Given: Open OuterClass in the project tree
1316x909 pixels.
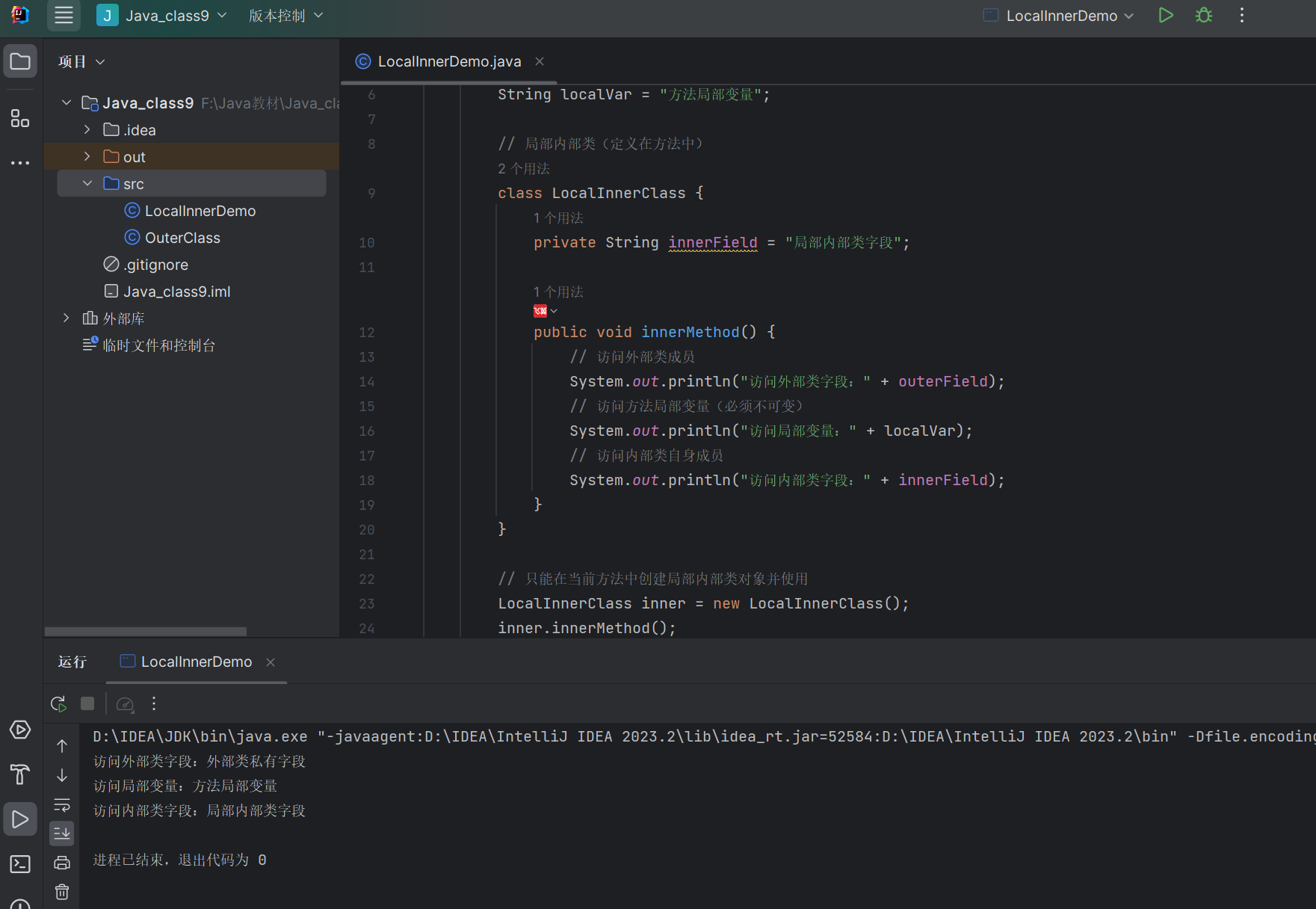Looking at the screenshot, I should point(182,238).
